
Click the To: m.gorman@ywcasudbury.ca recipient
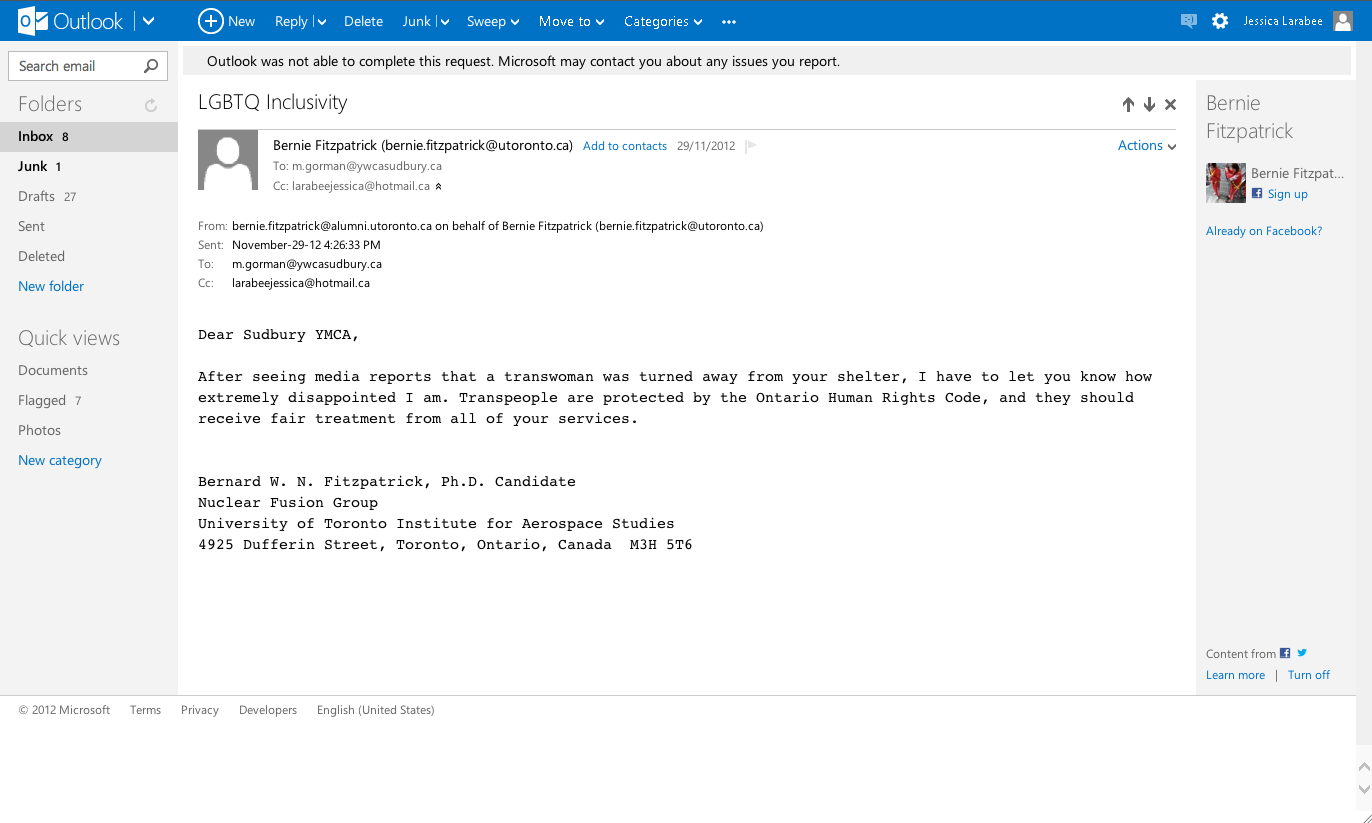point(357,166)
